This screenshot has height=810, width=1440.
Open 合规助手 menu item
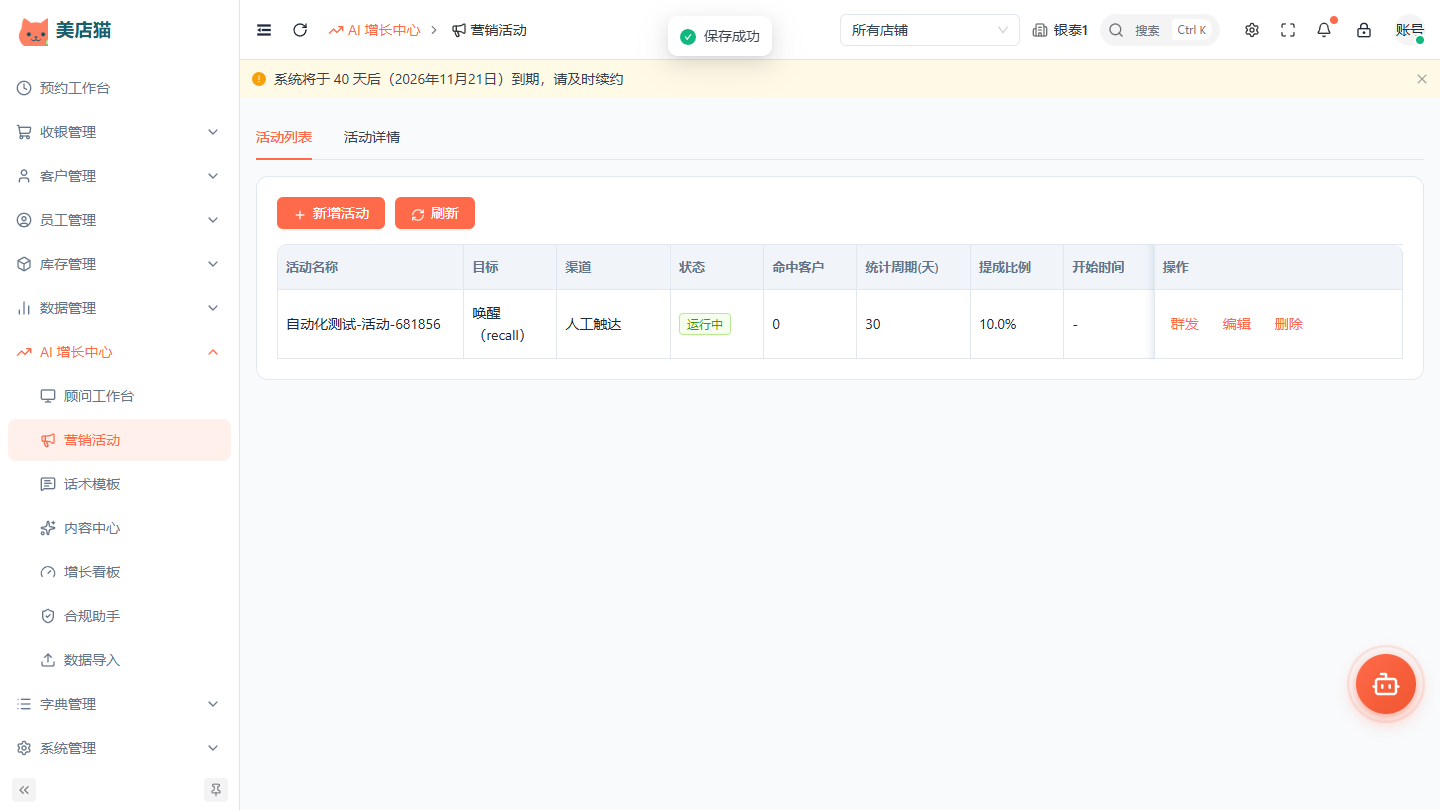pyautogui.click(x=119, y=616)
